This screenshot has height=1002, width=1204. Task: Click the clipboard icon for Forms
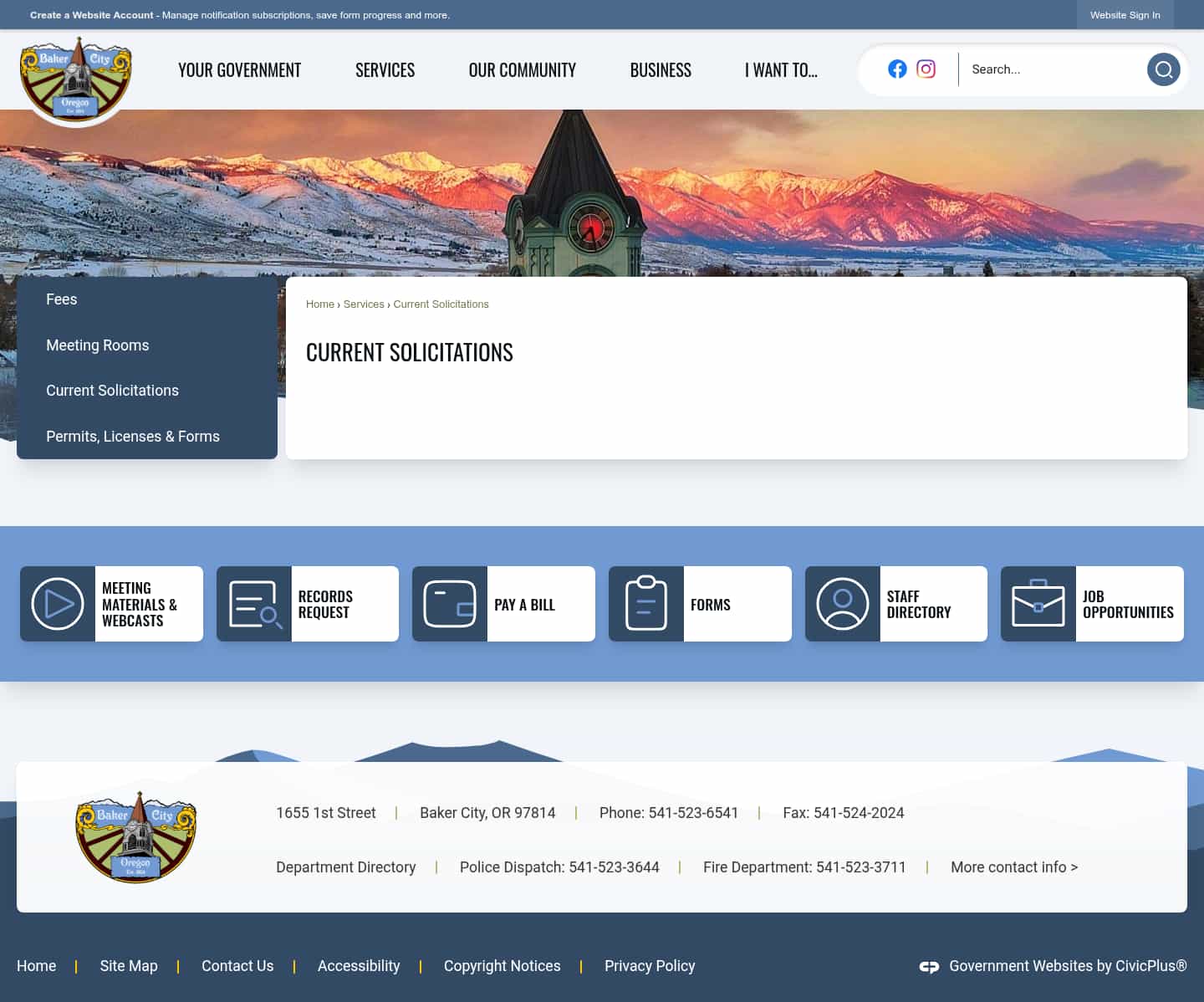point(646,604)
